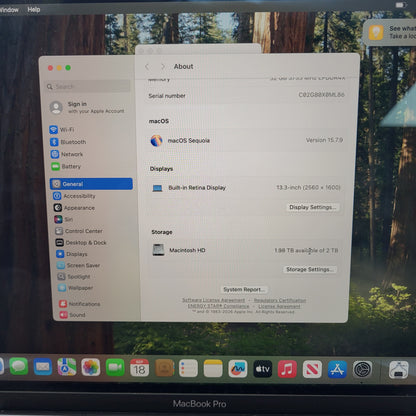Open Wi-Fi settings in the sidebar
416x416 pixels.
coord(62,129)
